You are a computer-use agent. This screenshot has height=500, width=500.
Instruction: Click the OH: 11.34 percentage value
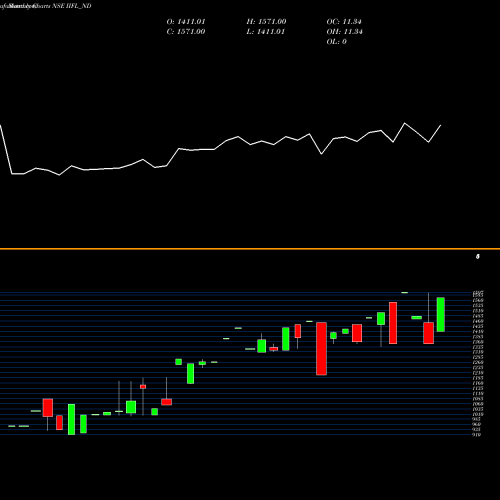344,32
